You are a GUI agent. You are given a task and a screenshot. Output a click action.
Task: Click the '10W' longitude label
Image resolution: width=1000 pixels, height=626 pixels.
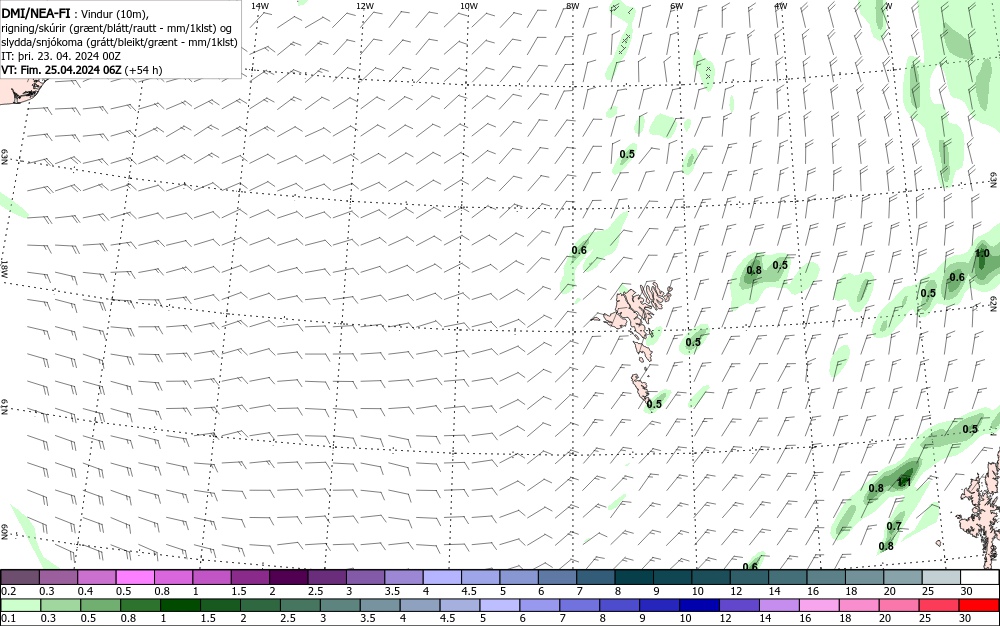pyautogui.click(x=469, y=6)
